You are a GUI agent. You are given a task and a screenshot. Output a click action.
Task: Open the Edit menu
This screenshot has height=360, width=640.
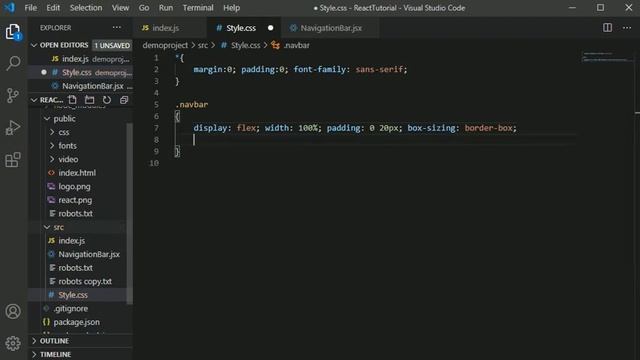53,8
